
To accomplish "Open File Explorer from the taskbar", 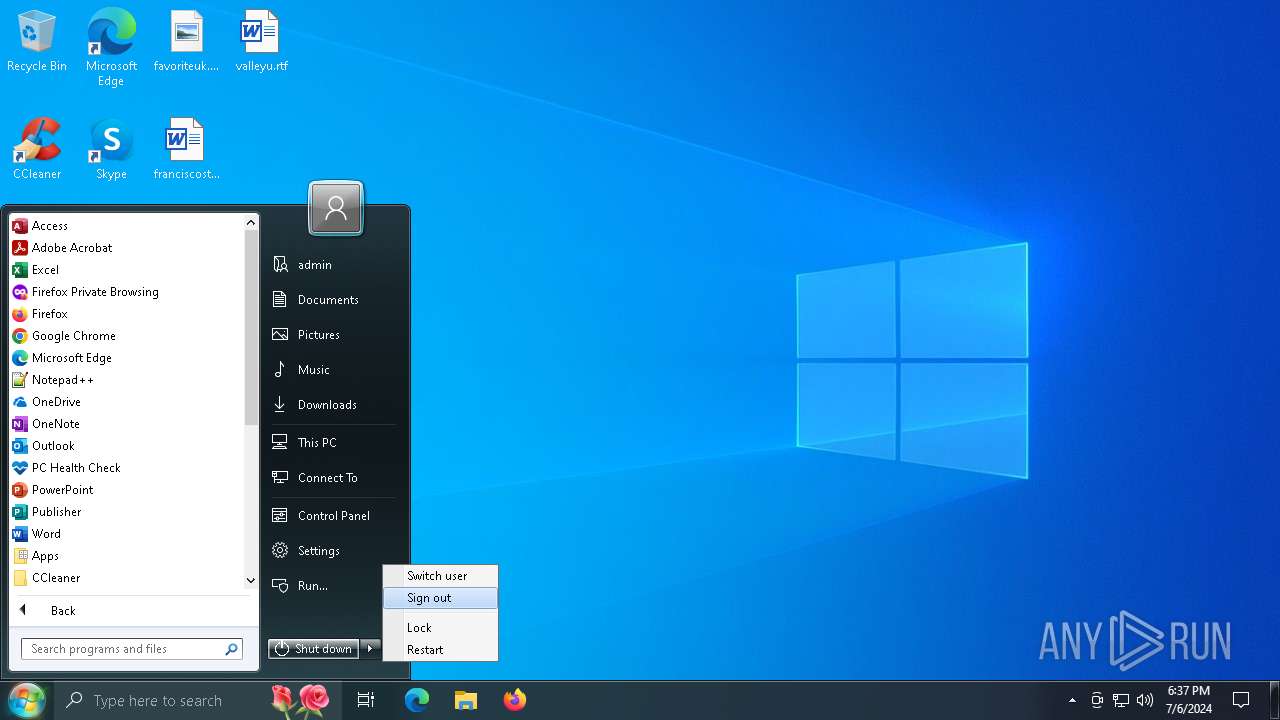I will [x=466, y=700].
